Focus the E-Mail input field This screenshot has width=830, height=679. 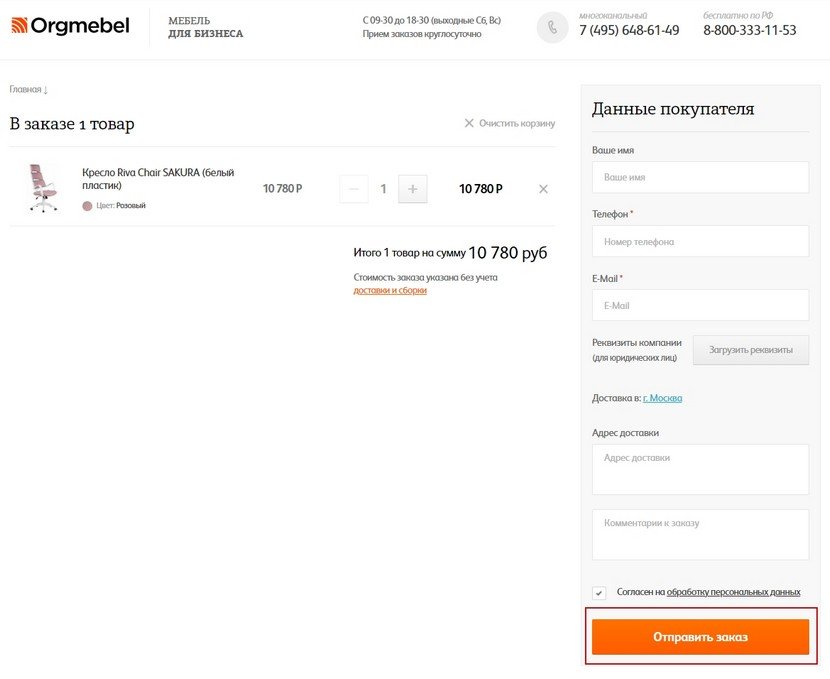700,305
